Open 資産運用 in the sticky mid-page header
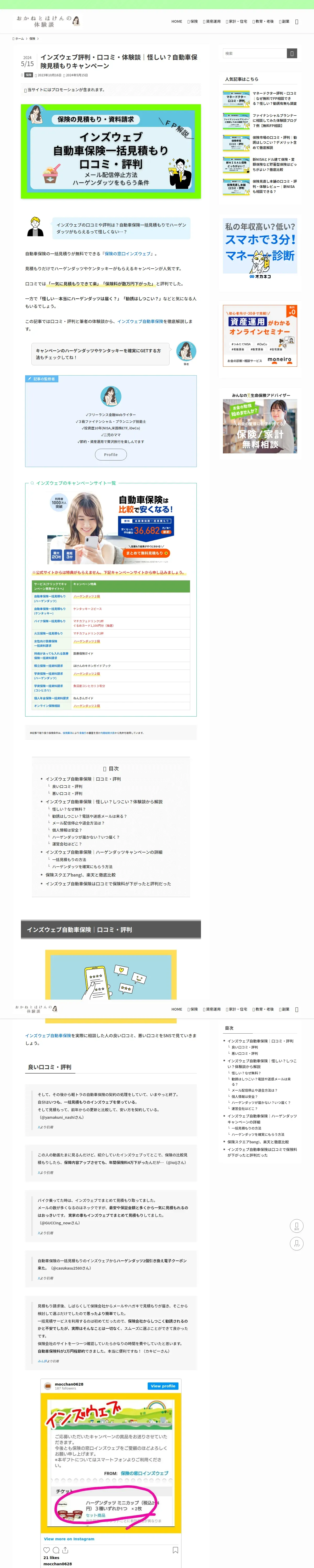The height and width of the screenshot is (1568, 314). 212,1009
